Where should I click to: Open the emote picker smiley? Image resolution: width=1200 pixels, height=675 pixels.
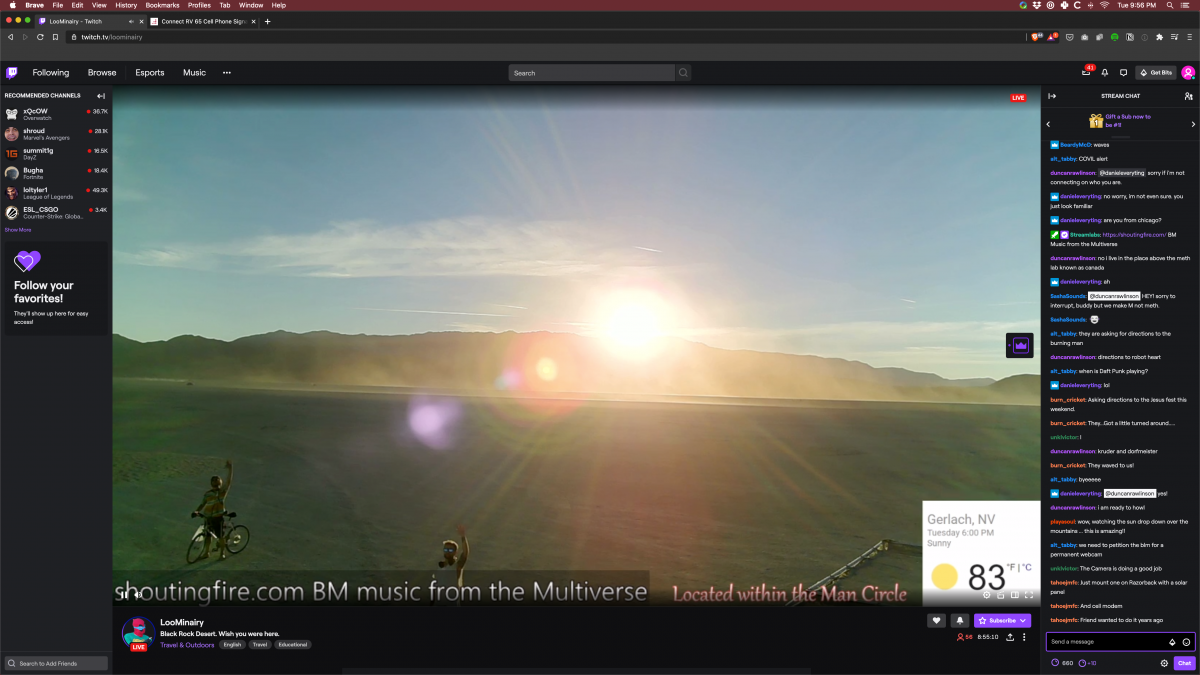tap(1186, 642)
